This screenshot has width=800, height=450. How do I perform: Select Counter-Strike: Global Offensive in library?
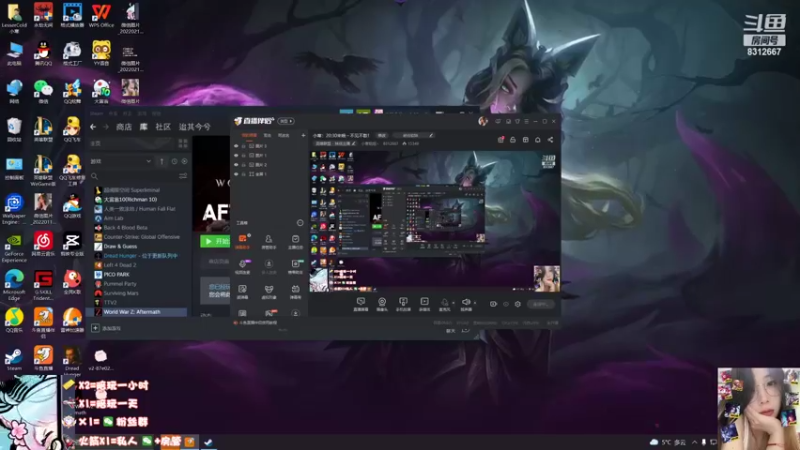[x=137, y=237]
